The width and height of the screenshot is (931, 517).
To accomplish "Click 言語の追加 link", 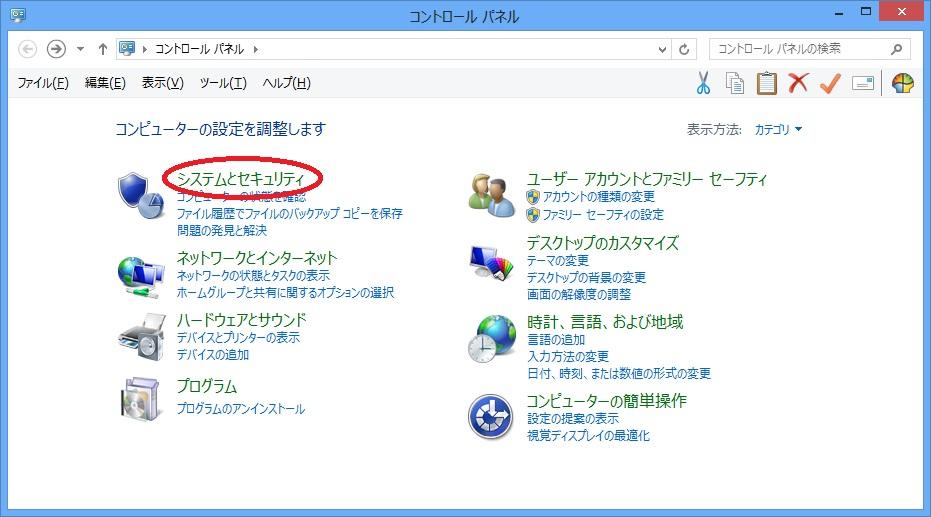I will tap(556, 340).
